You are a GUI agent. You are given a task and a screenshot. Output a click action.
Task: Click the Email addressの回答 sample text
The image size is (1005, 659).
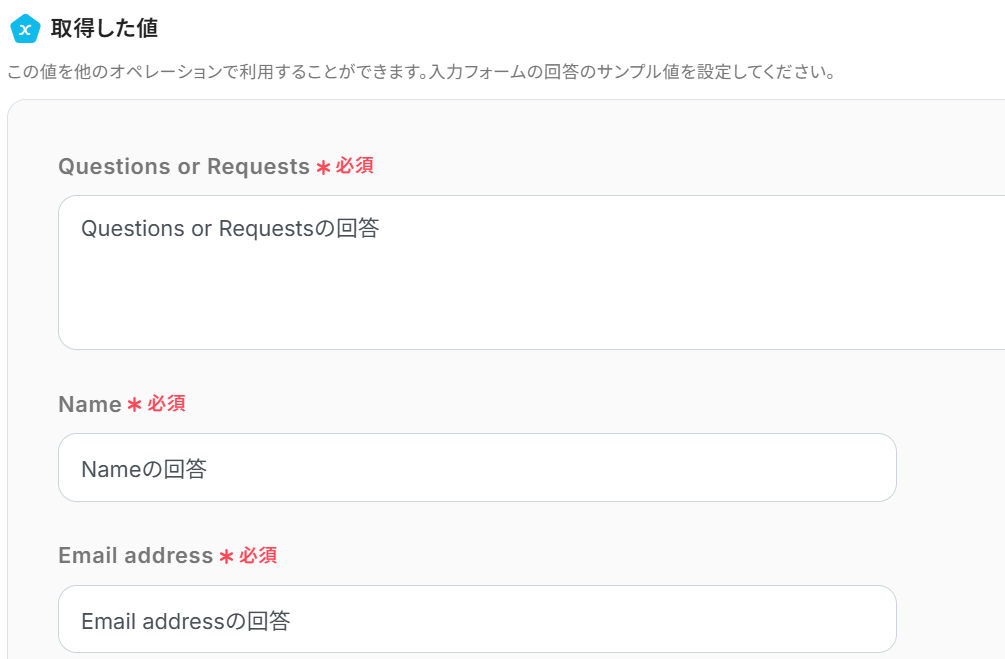coord(186,621)
